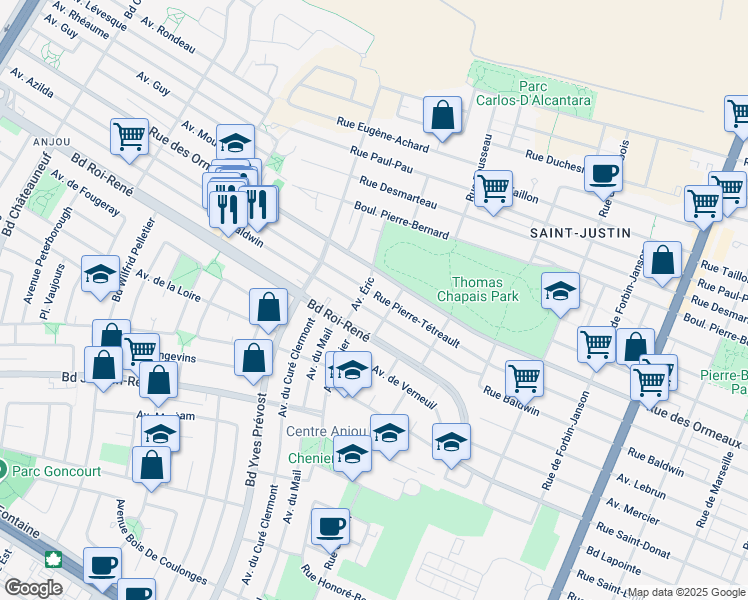Click Thomas Chapais Park label

(x=478, y=290)
